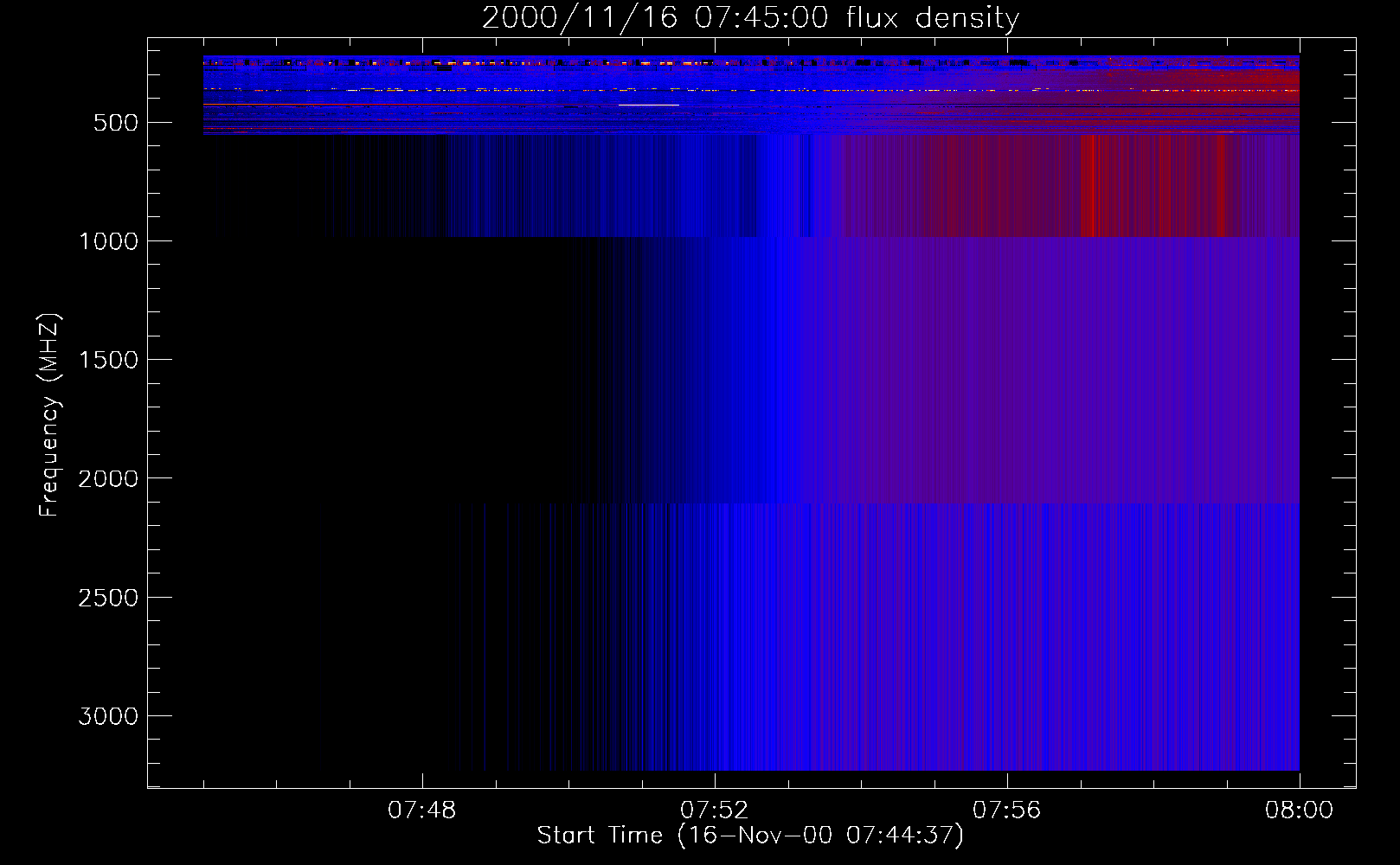Click the 07:52 time tick label
This screenshot has width=1400, height=865.
tap(715, 811)
